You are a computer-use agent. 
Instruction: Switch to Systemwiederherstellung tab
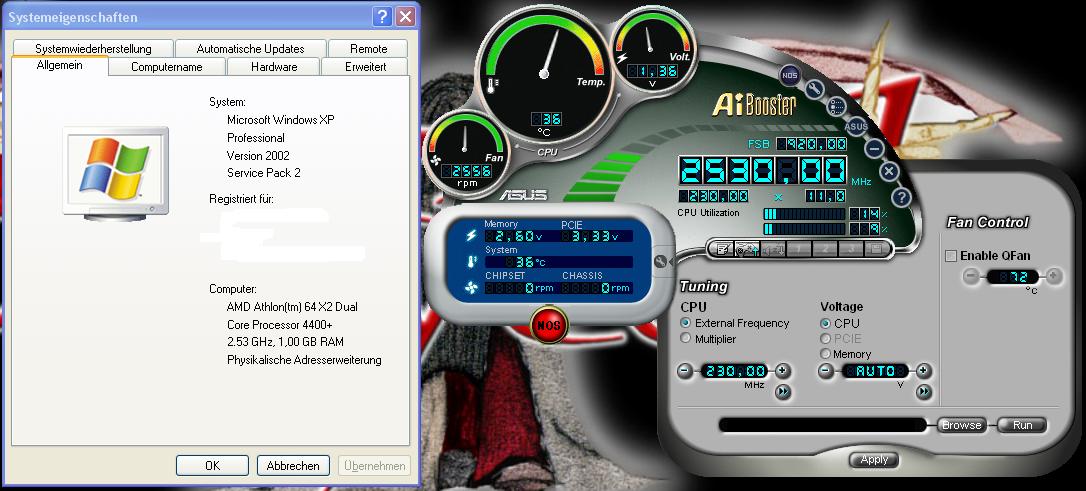coord(94,48)
